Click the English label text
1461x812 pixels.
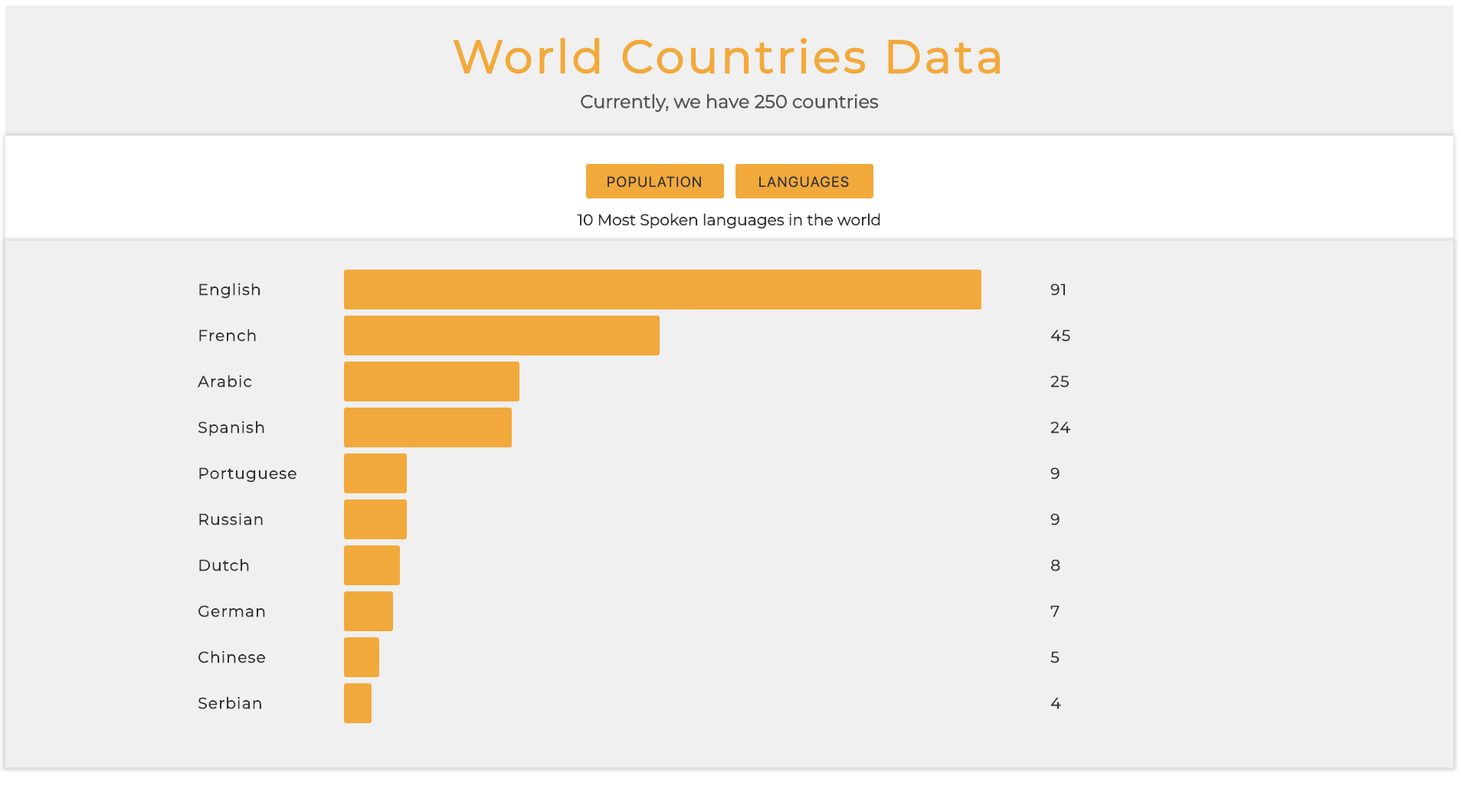click(x=229, y=290)
